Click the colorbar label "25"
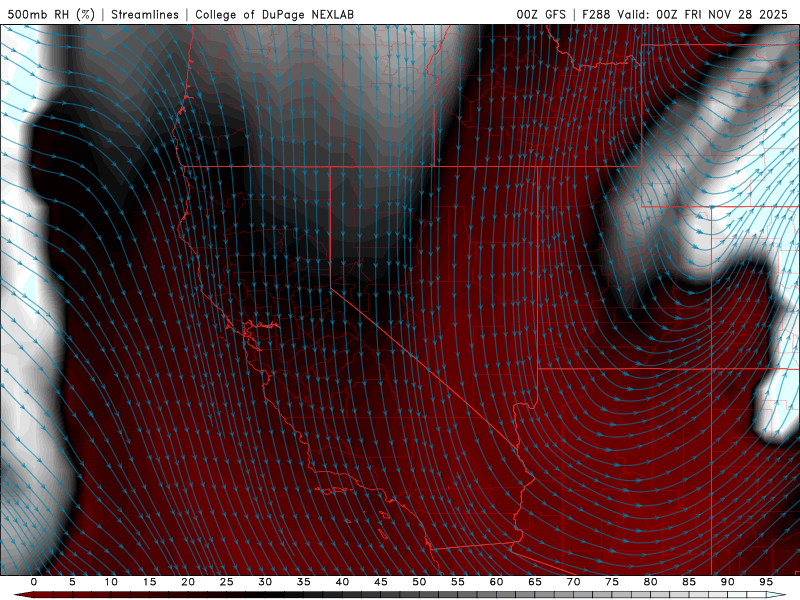Image resolution: width=800 pixels, height=600 pixels. click(227, 582)
